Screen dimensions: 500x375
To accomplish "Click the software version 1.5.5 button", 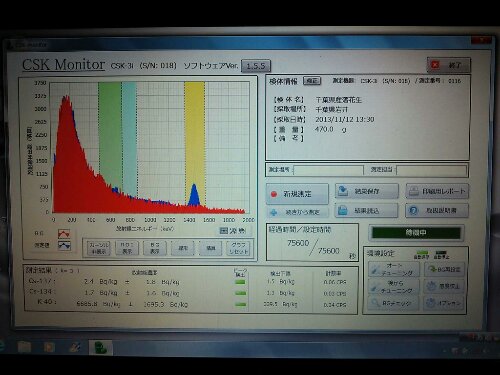I will click(256, 66).
